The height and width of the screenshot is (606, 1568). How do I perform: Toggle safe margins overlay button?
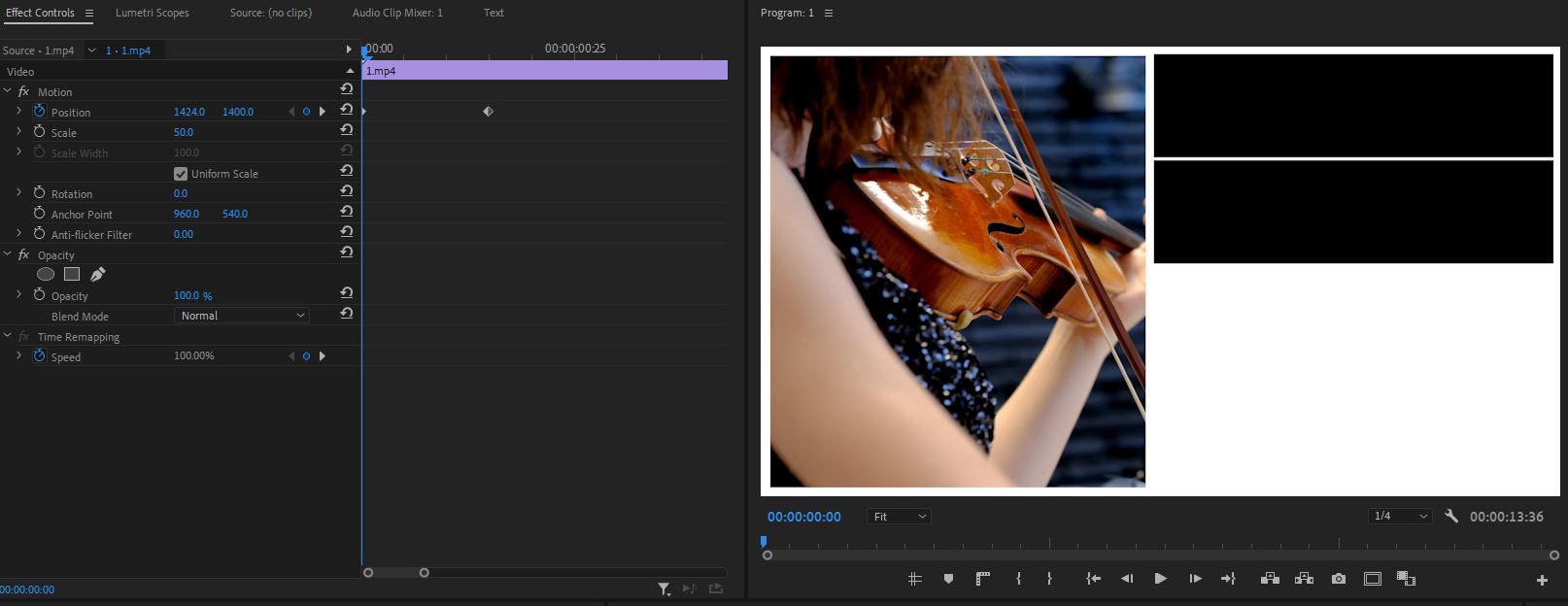1373,579
